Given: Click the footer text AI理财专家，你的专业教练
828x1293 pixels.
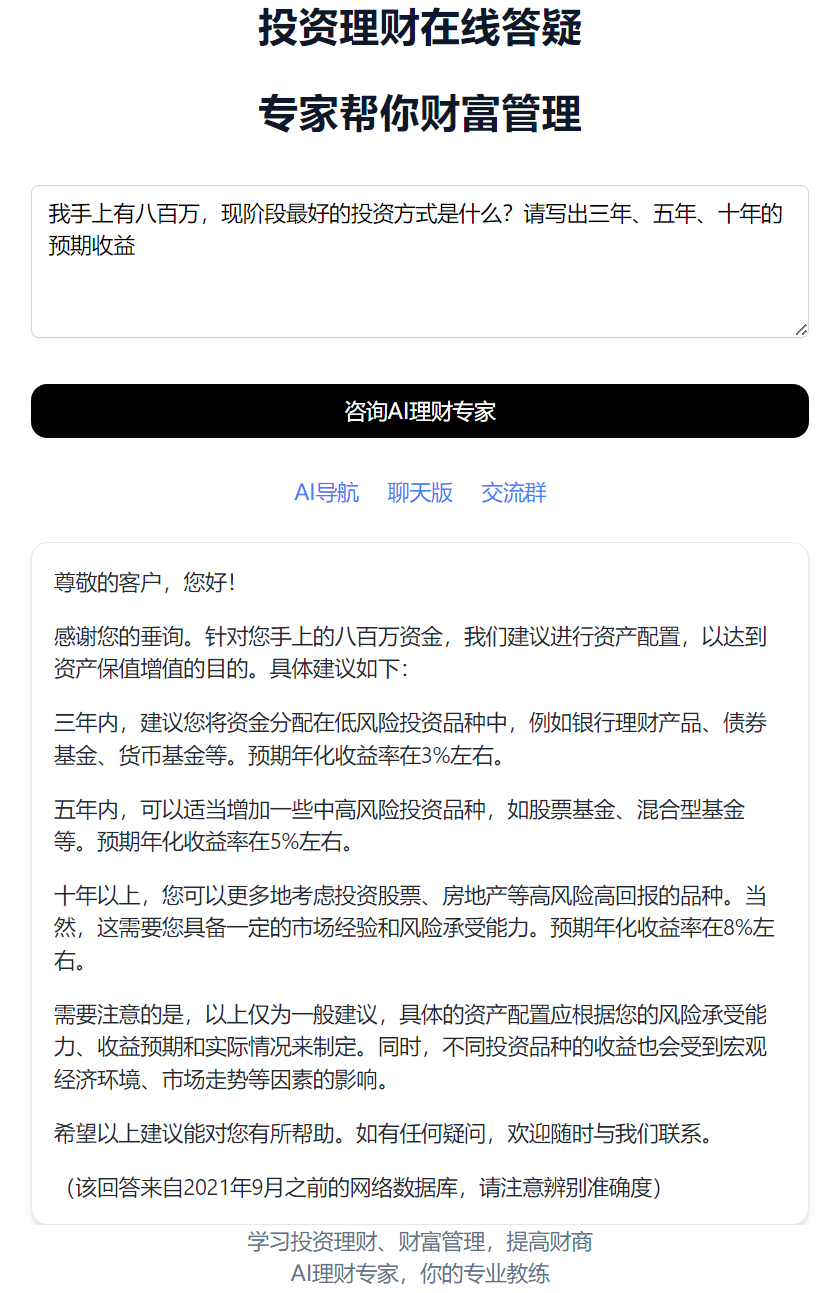Looking at the screenshot, I should (420, 1273).
